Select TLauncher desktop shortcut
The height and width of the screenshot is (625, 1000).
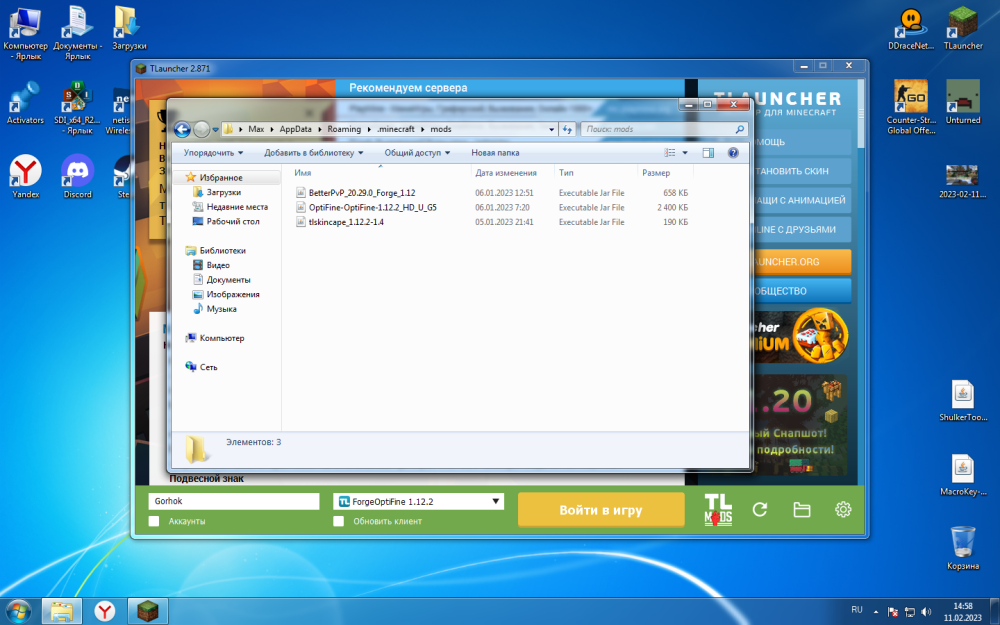pos(963,30)
